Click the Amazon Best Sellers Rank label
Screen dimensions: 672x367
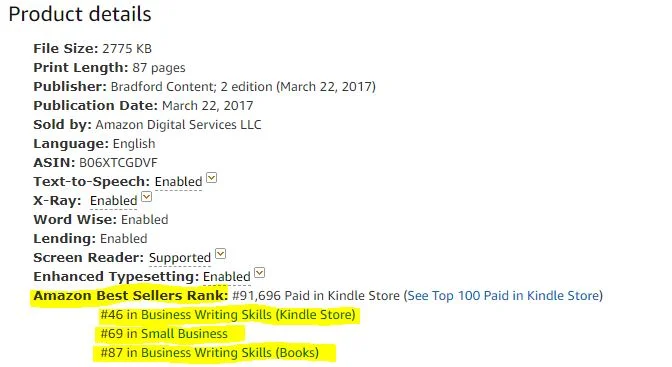[131, 295]
